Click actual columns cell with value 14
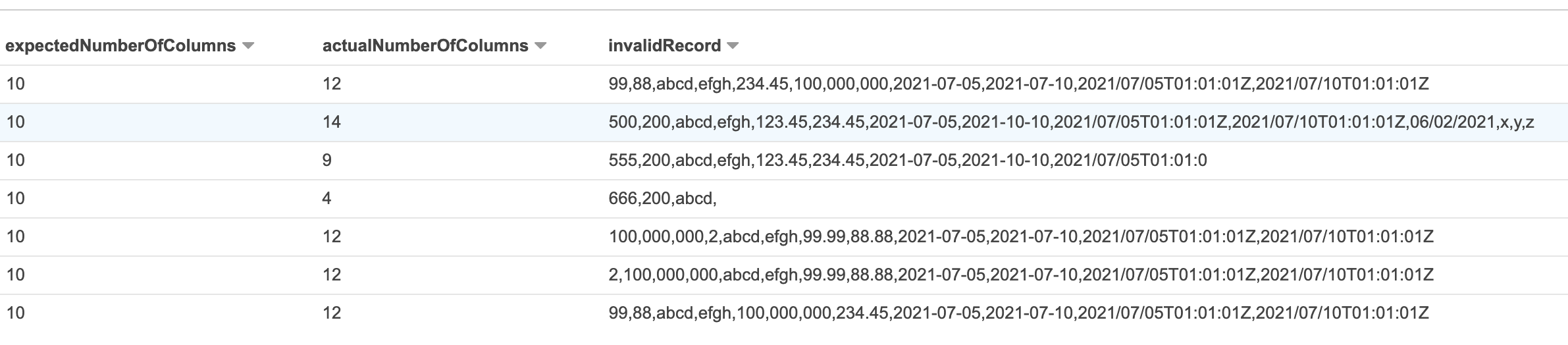The width and height of the screenshot is (1568, 345). pos(332,122)
